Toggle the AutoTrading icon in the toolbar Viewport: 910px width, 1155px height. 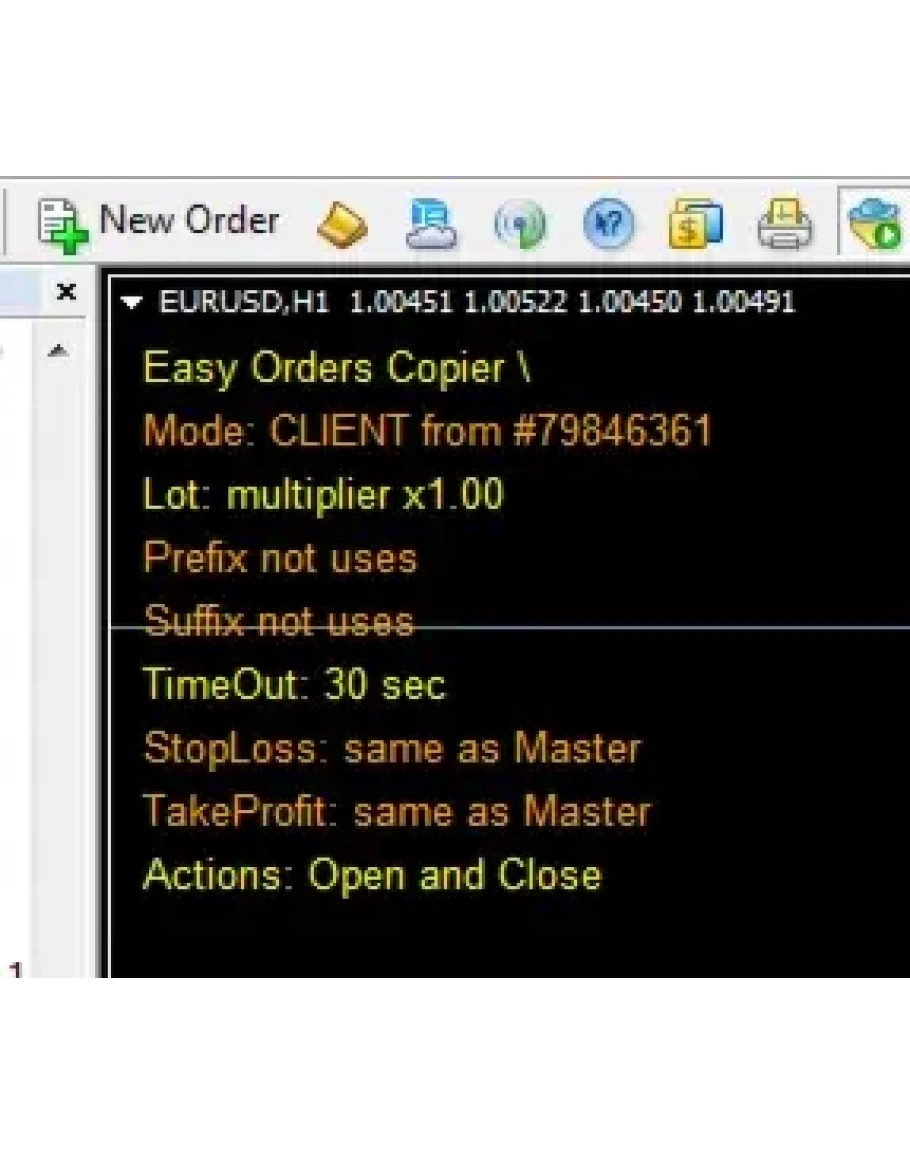[x=875, y=224]
